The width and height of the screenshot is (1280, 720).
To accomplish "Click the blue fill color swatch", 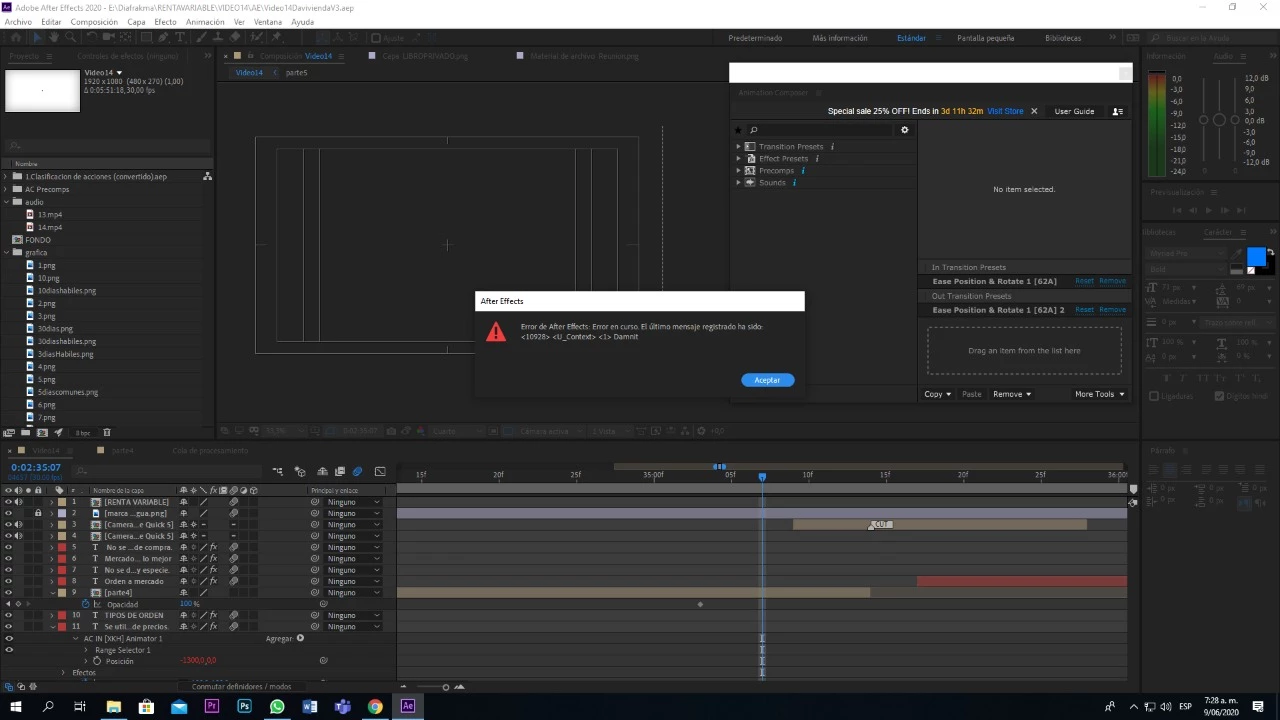I will [x=1256, y=257].
